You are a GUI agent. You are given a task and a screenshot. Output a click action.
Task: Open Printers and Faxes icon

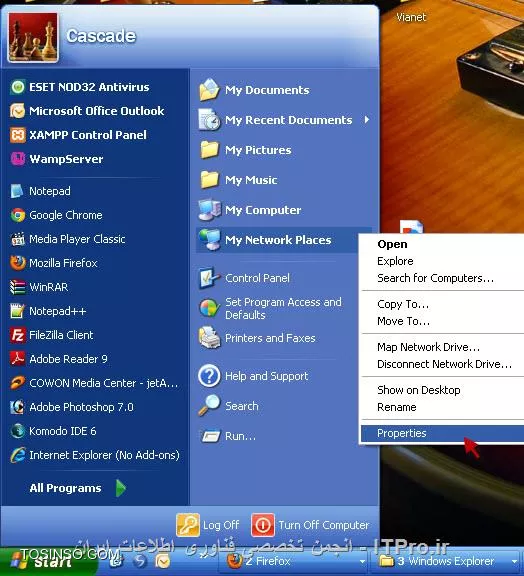(209, 338)
